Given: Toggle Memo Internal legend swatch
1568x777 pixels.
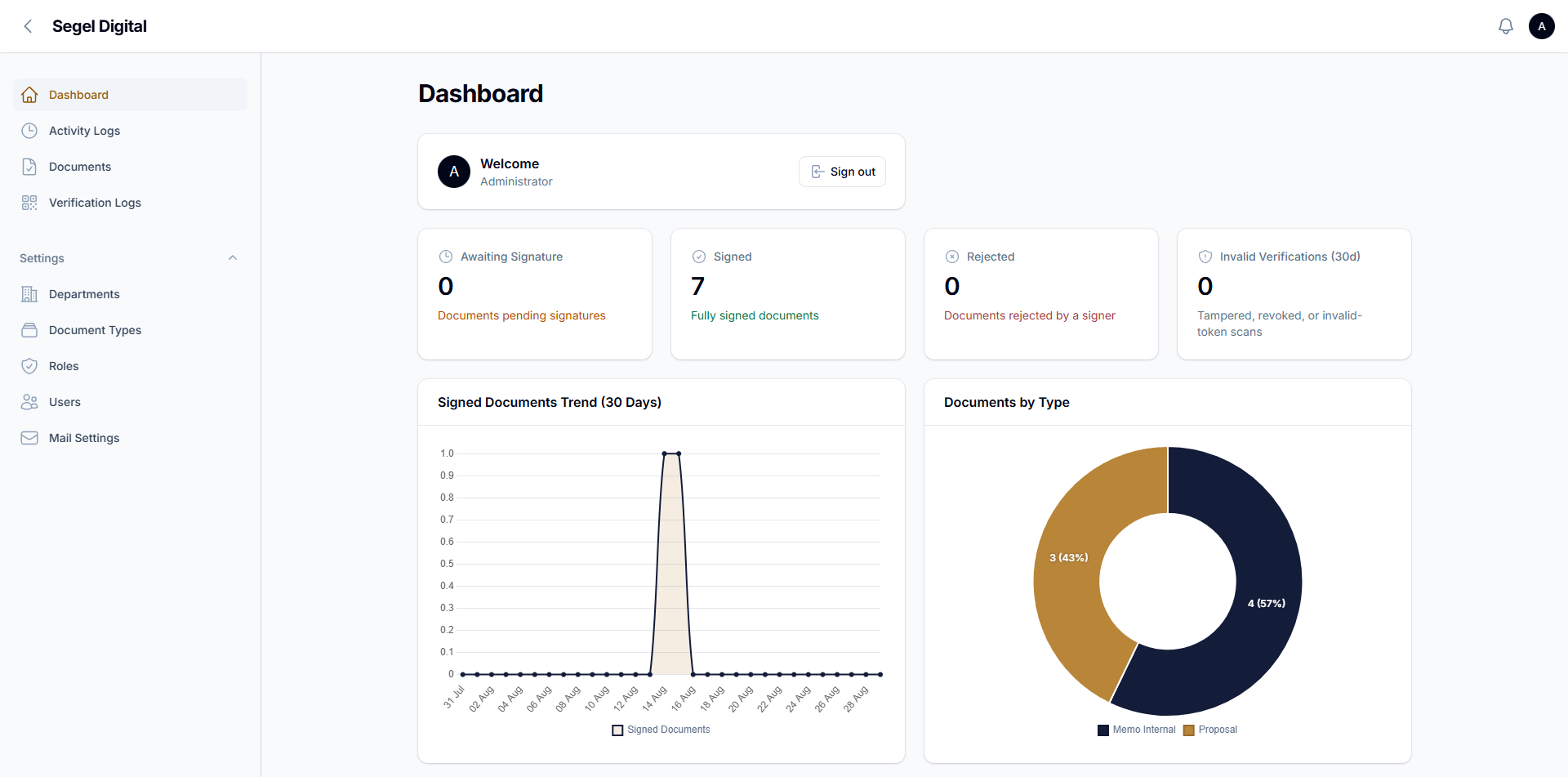Looking at the screenshot, I should 1103,730.
